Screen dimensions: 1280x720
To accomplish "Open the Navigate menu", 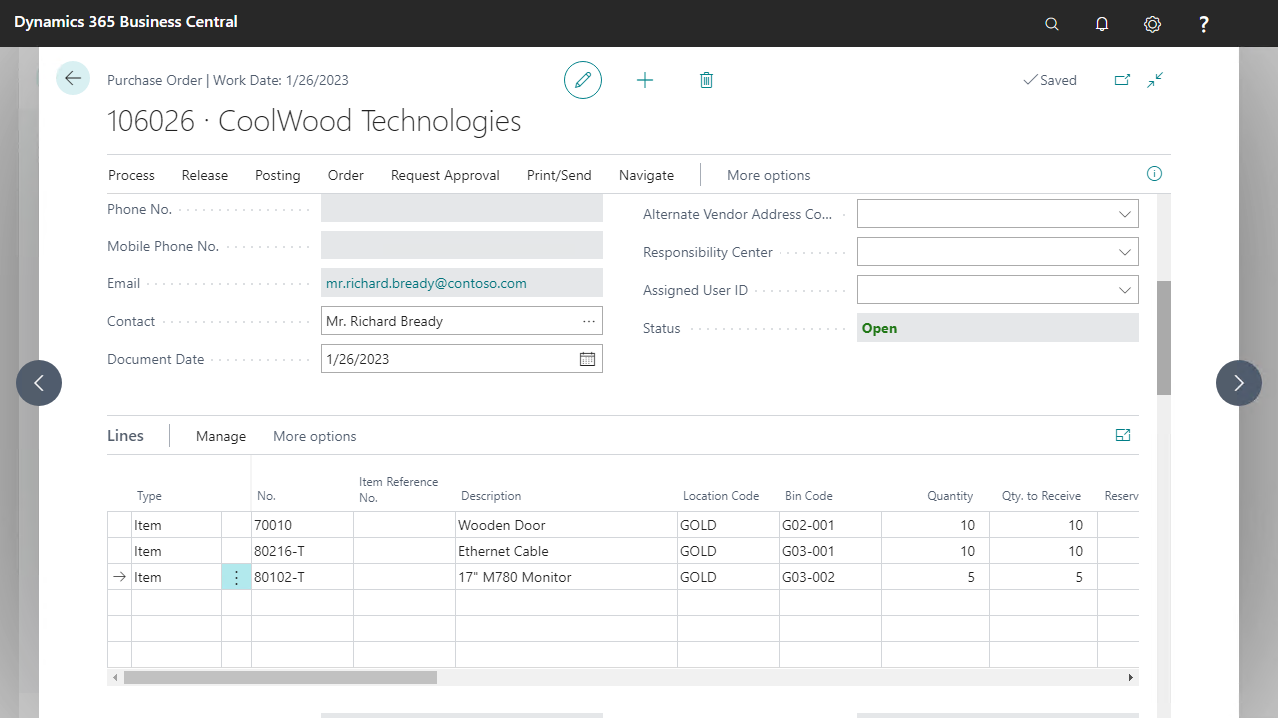I will (646, 175).
